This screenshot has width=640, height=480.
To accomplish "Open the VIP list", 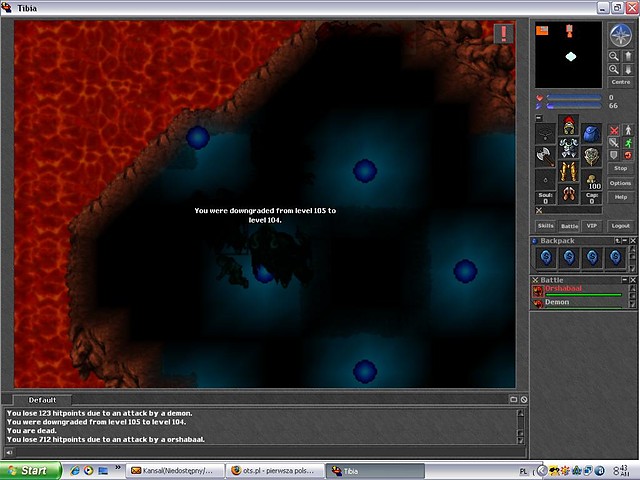I will (x=591, y=226).
